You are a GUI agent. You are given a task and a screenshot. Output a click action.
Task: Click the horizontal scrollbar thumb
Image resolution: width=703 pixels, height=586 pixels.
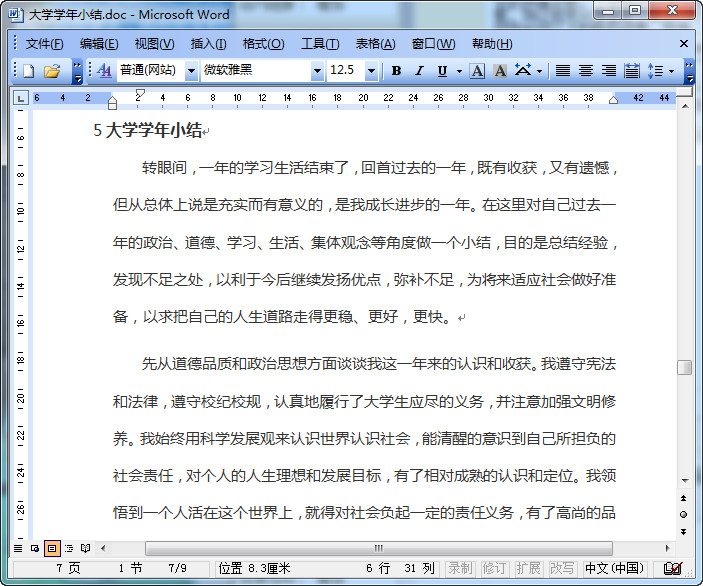tap(379, 548)
